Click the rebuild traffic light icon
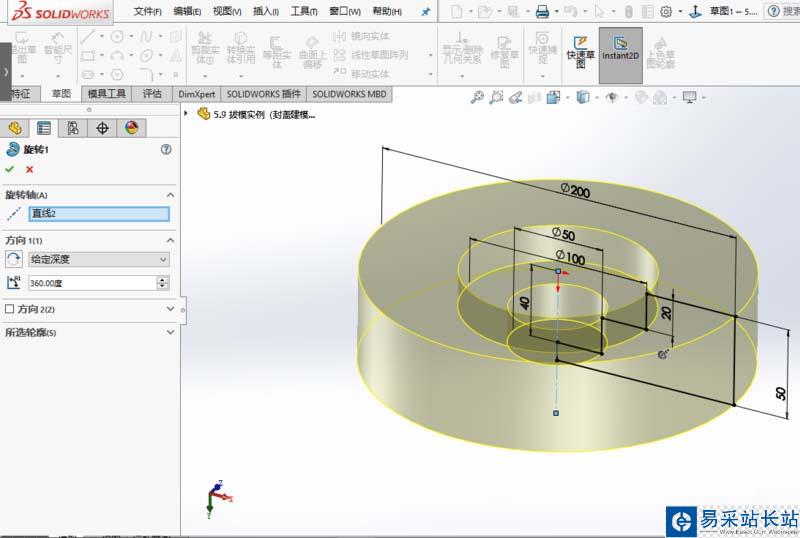 pos(629,11)
